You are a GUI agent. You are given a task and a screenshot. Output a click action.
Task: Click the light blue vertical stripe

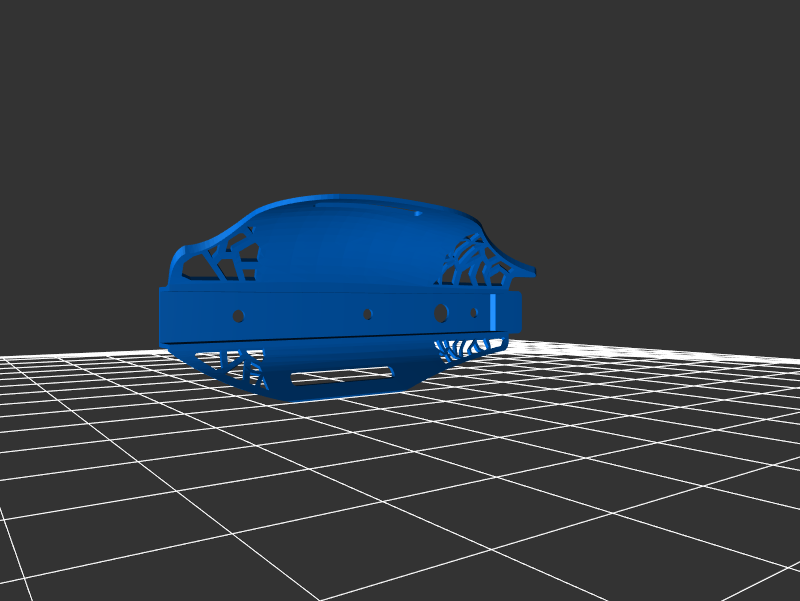[492, 311]
